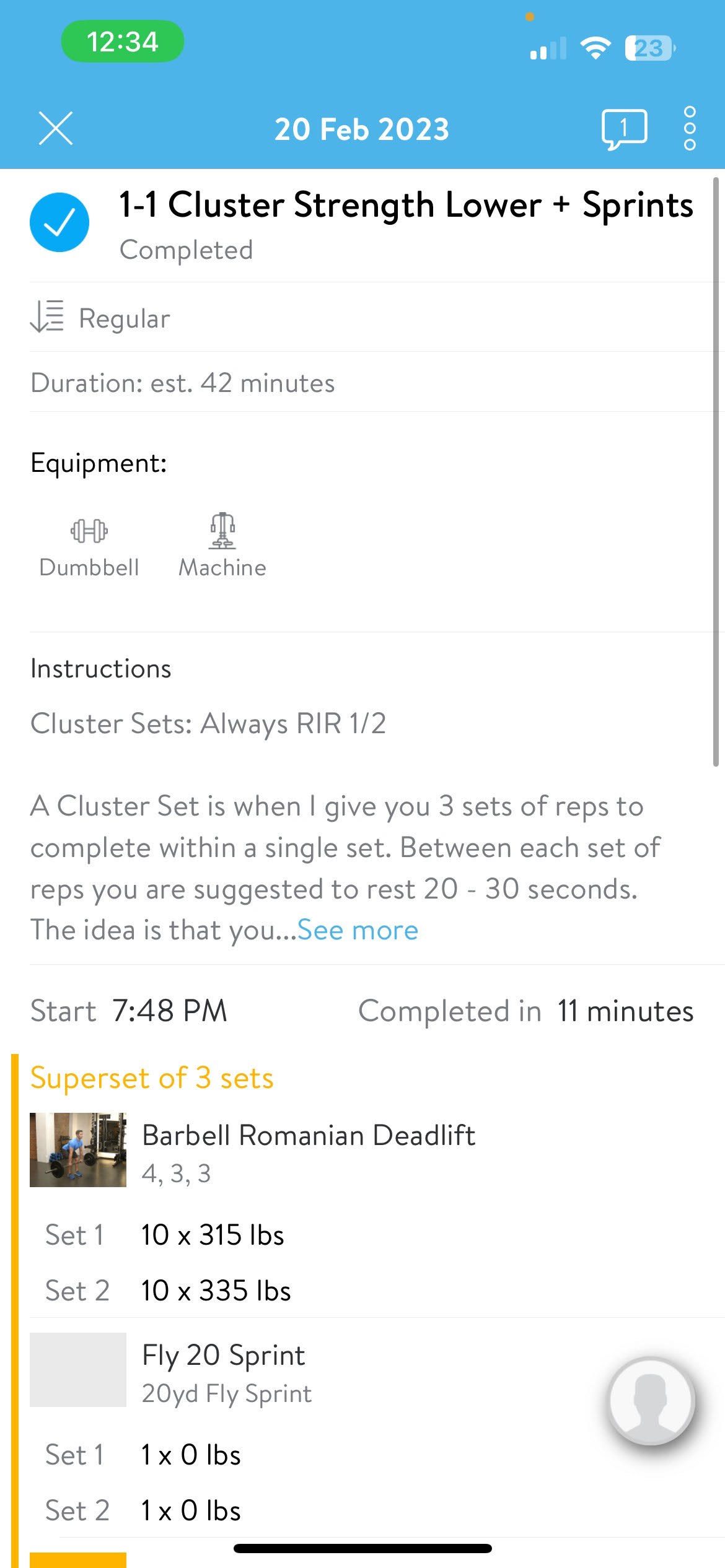
Task: Tap the Regular sort order icon
Action: click(x=47, y=316)
